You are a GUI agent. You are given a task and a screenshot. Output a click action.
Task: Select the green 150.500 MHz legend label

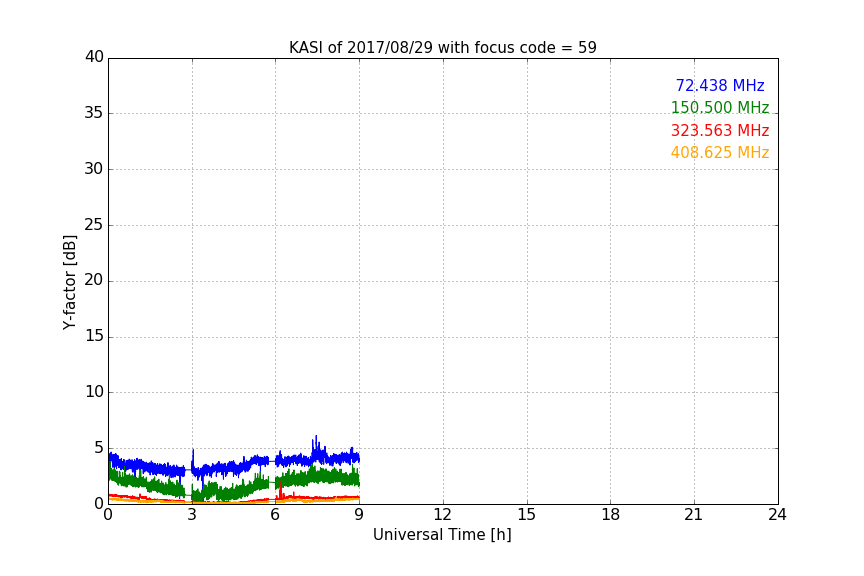(720, 107)
